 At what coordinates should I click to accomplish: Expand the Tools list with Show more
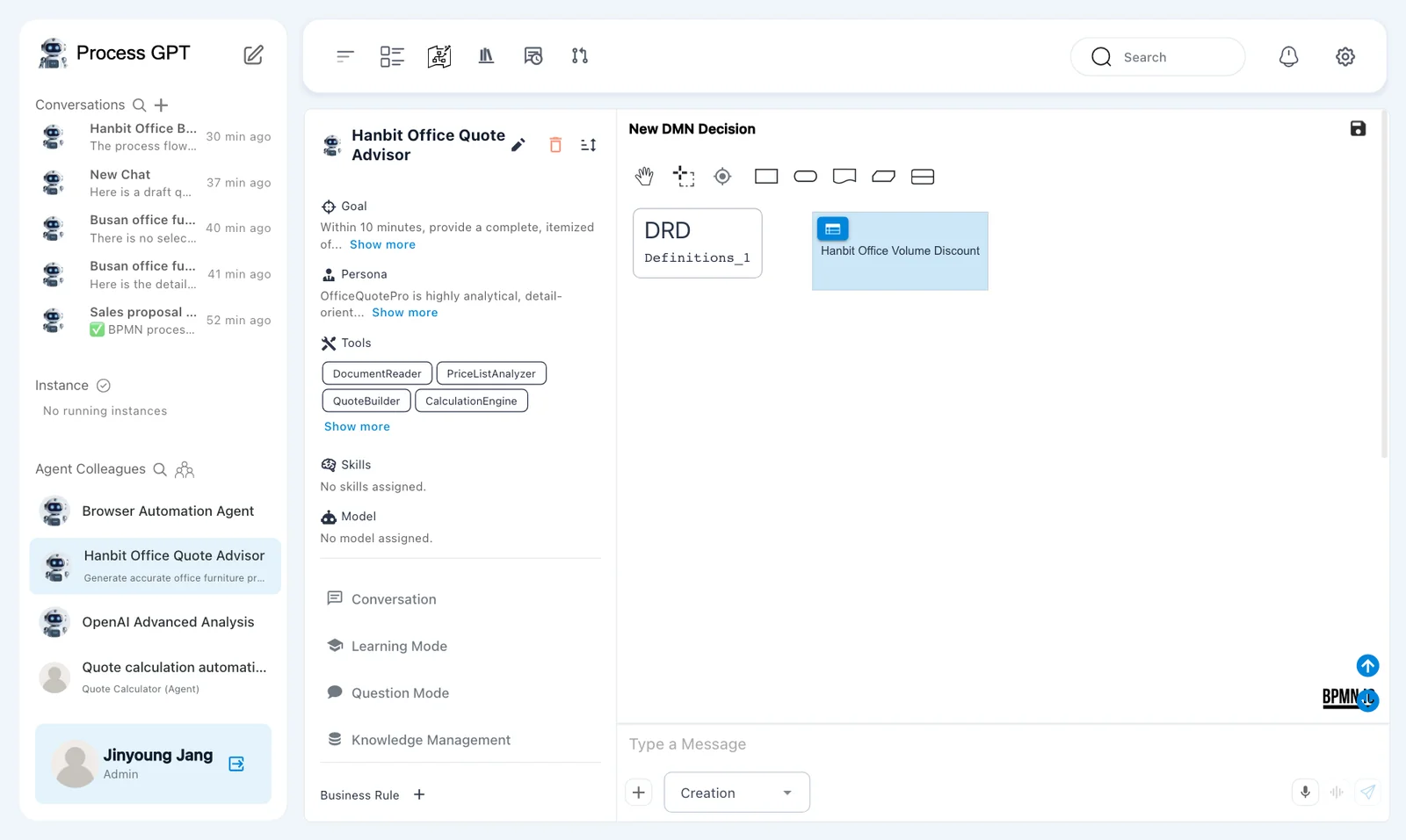[x=357, y=426]
